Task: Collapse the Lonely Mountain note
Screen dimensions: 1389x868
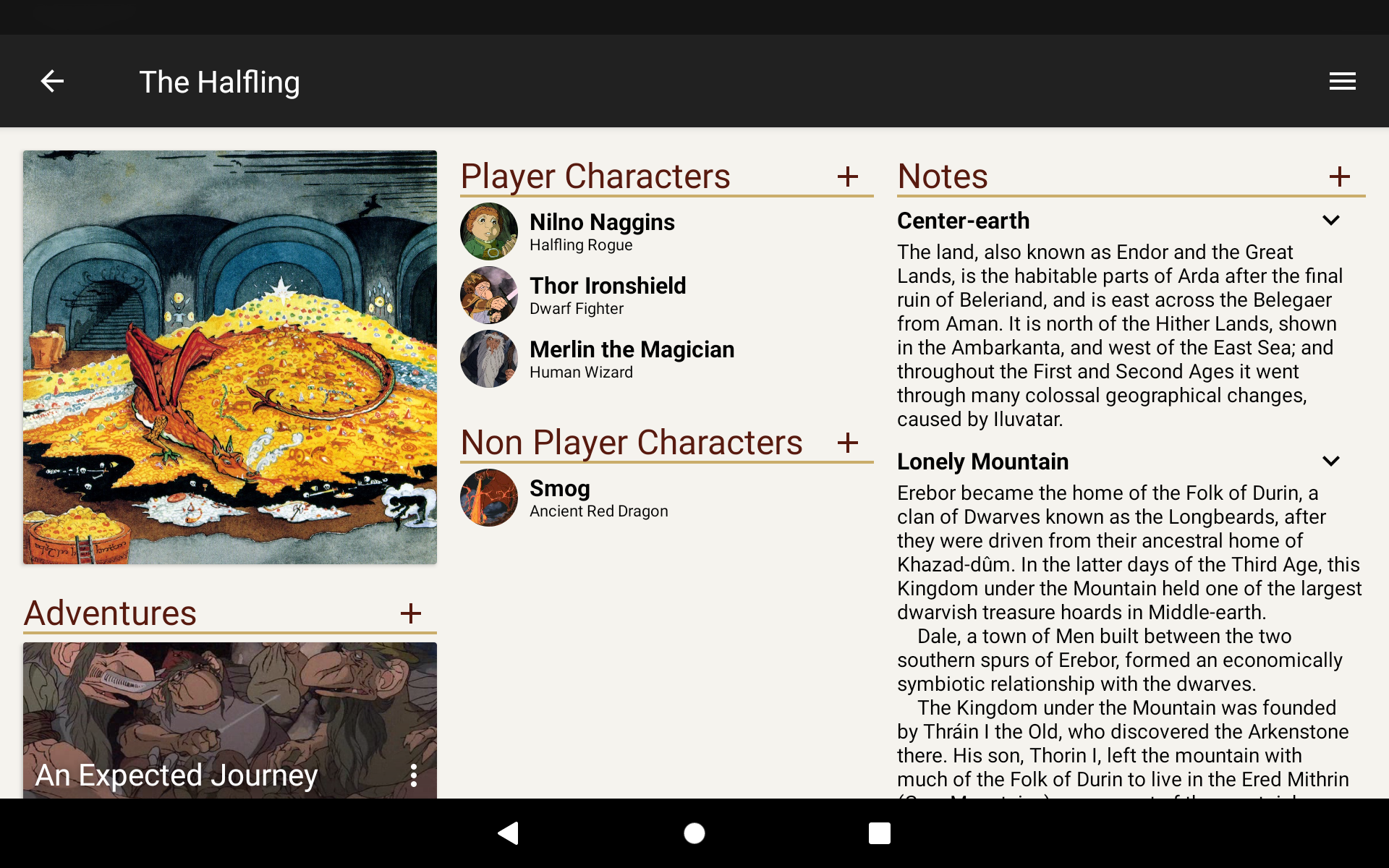Action: click(1332, 461)
